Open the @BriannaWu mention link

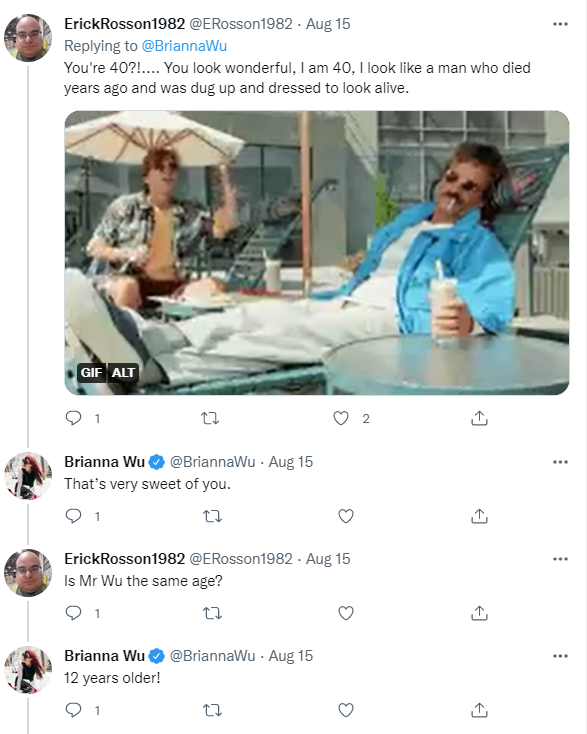tap(184, 46)
